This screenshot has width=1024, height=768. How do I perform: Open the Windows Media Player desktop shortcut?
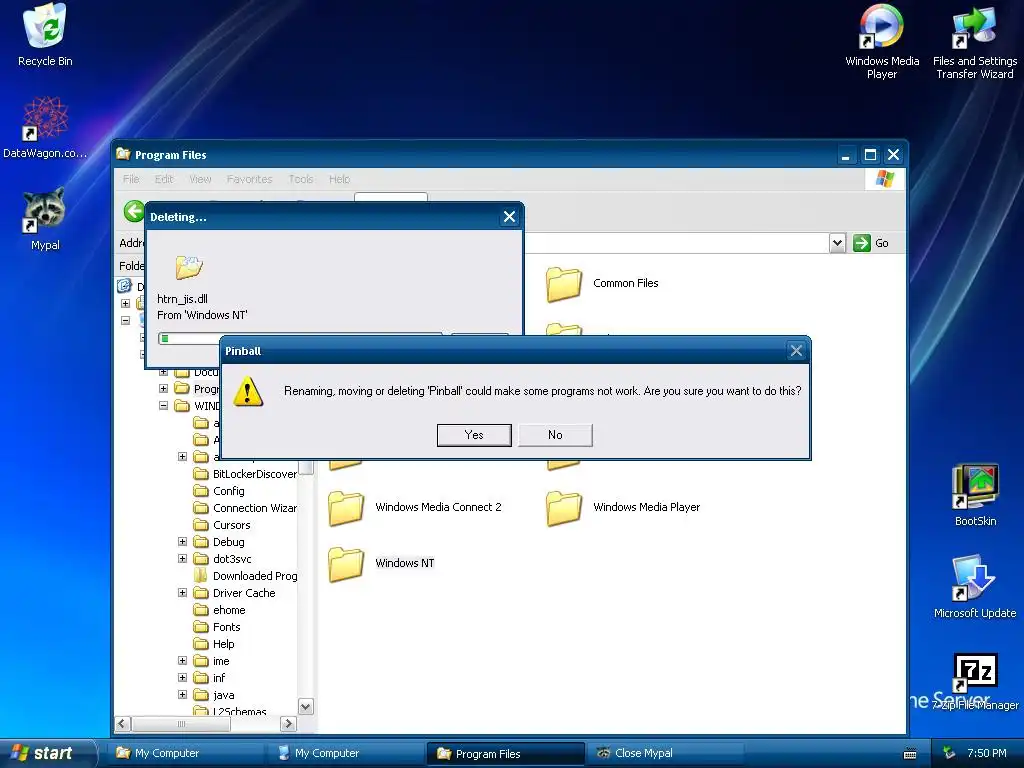tap(882, 40)
